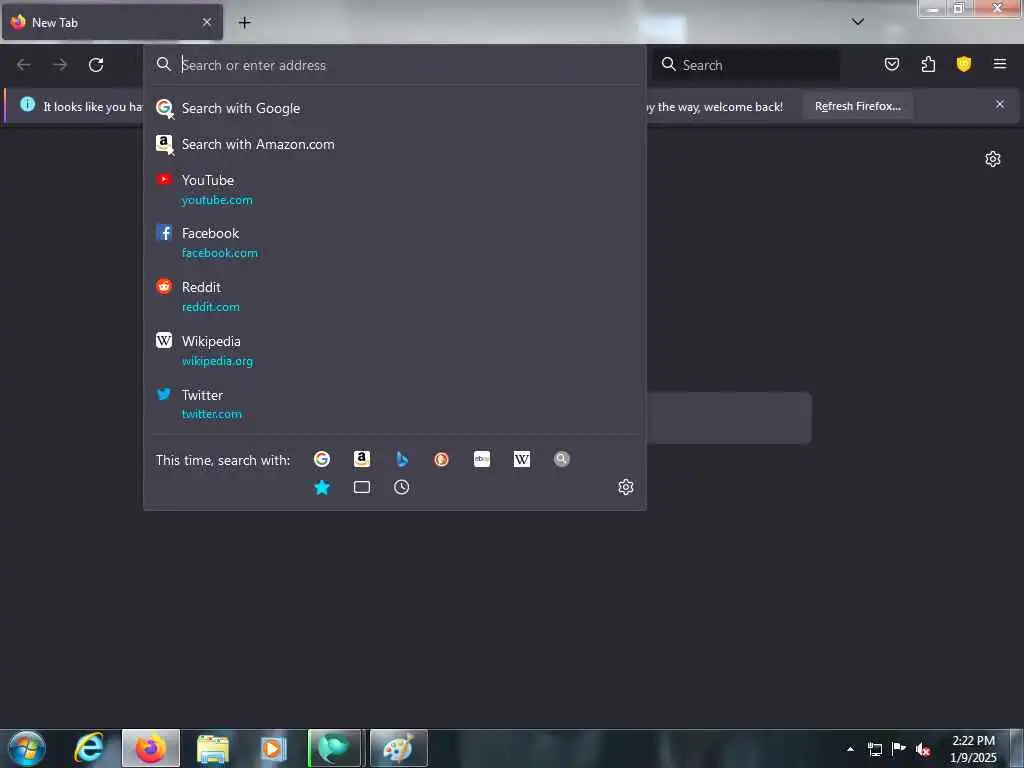Select Google one-off search engine icon

click(322, 459)
